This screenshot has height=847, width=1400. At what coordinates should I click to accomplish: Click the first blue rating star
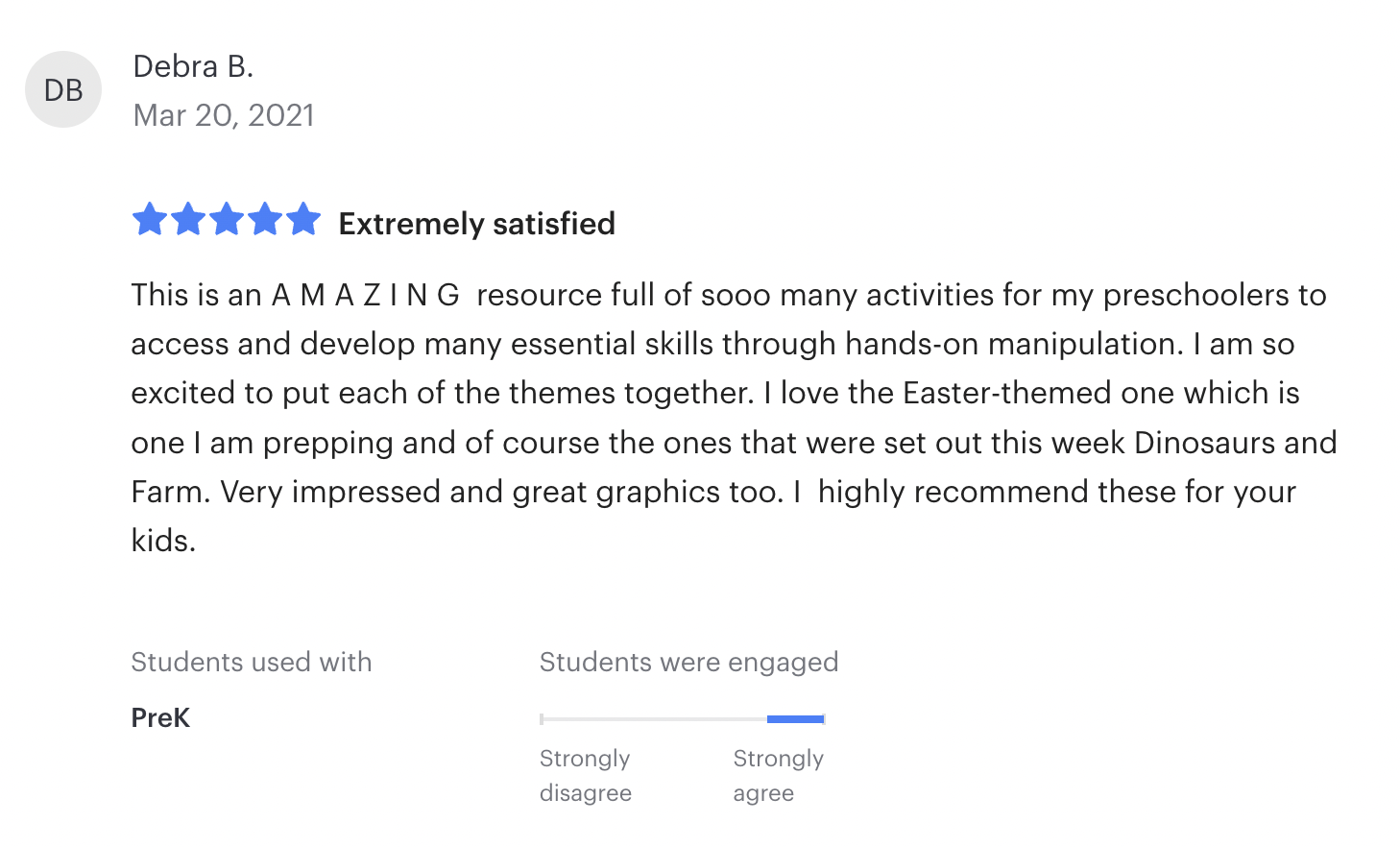(150, 220)
